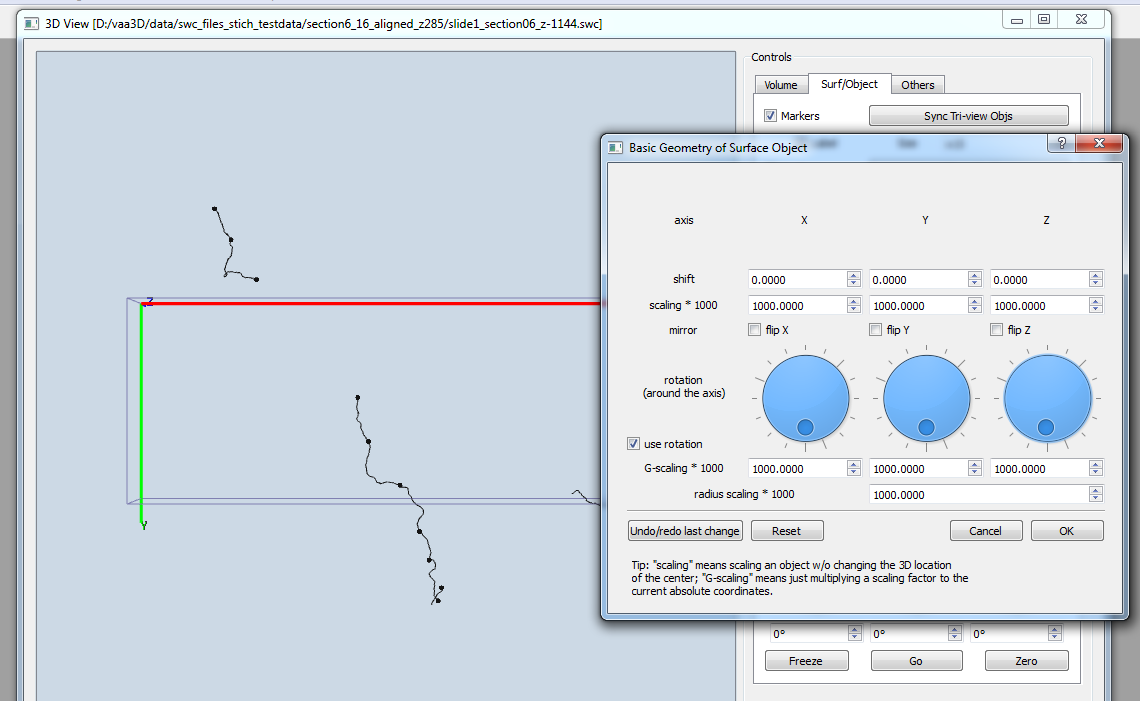This screenshot has width=1140, height=701.
Task: Uncheck the Markers checkbox
Action: pos(770,116)
